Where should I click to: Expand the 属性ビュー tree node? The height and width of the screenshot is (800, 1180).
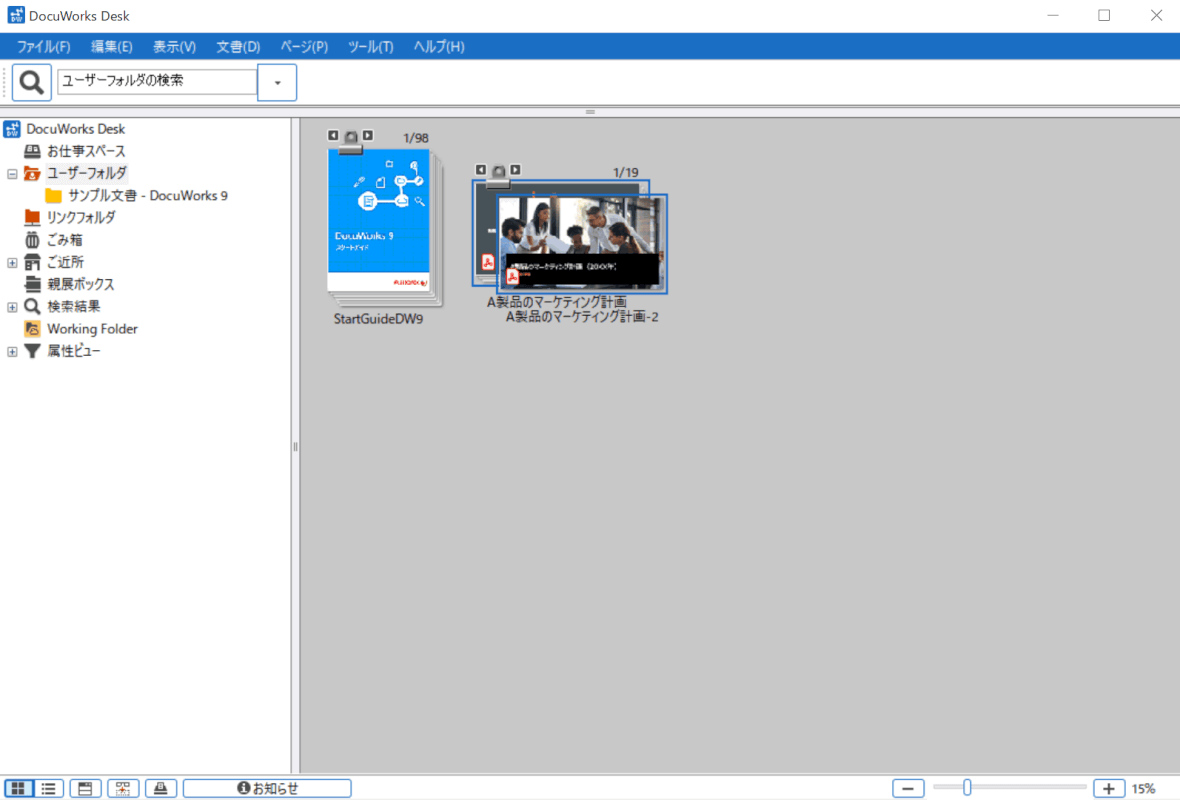(12, 351)
